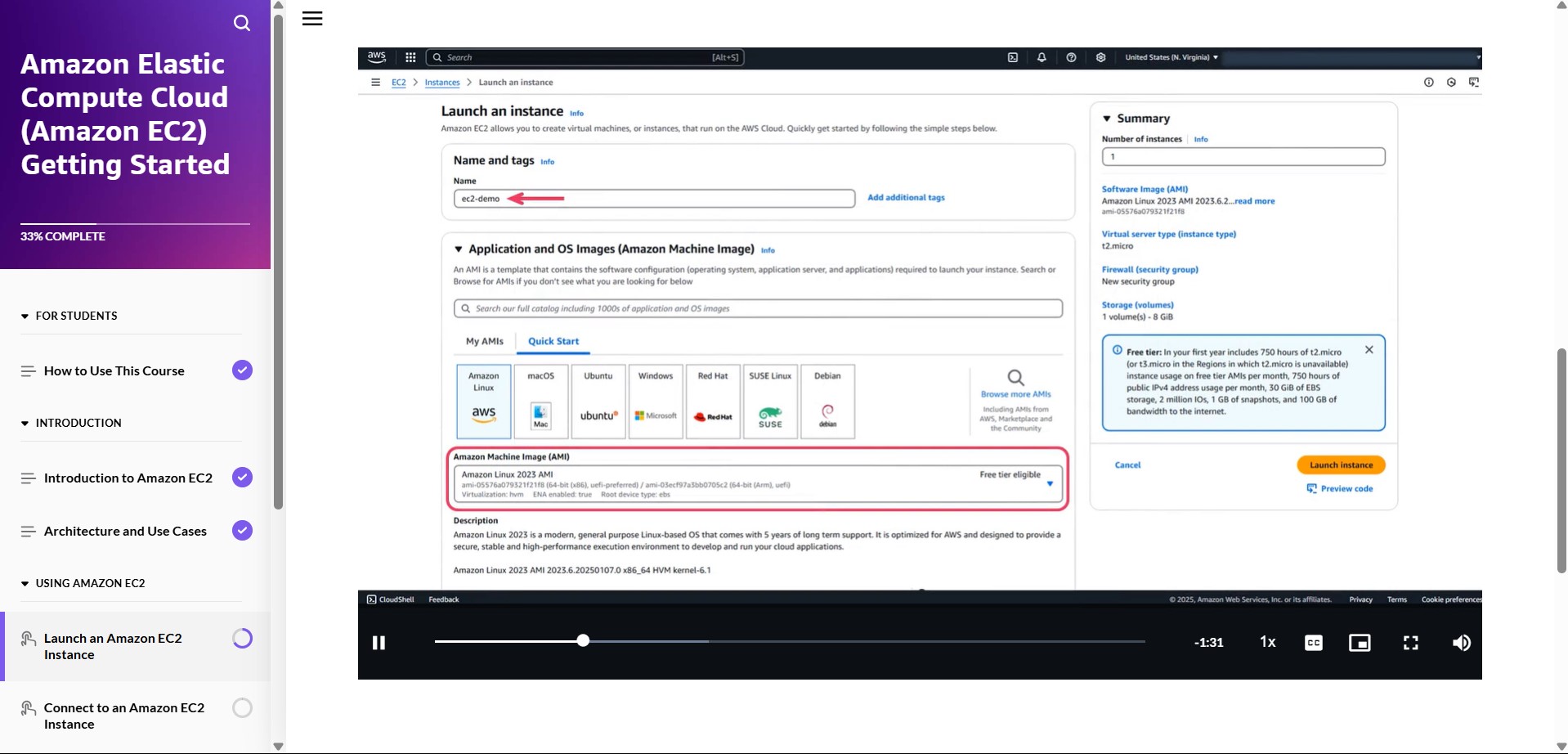Viewport: 1568px width, 754px height.
Task: Click the ec2-demo Name input field
Action: click(654, 199)
